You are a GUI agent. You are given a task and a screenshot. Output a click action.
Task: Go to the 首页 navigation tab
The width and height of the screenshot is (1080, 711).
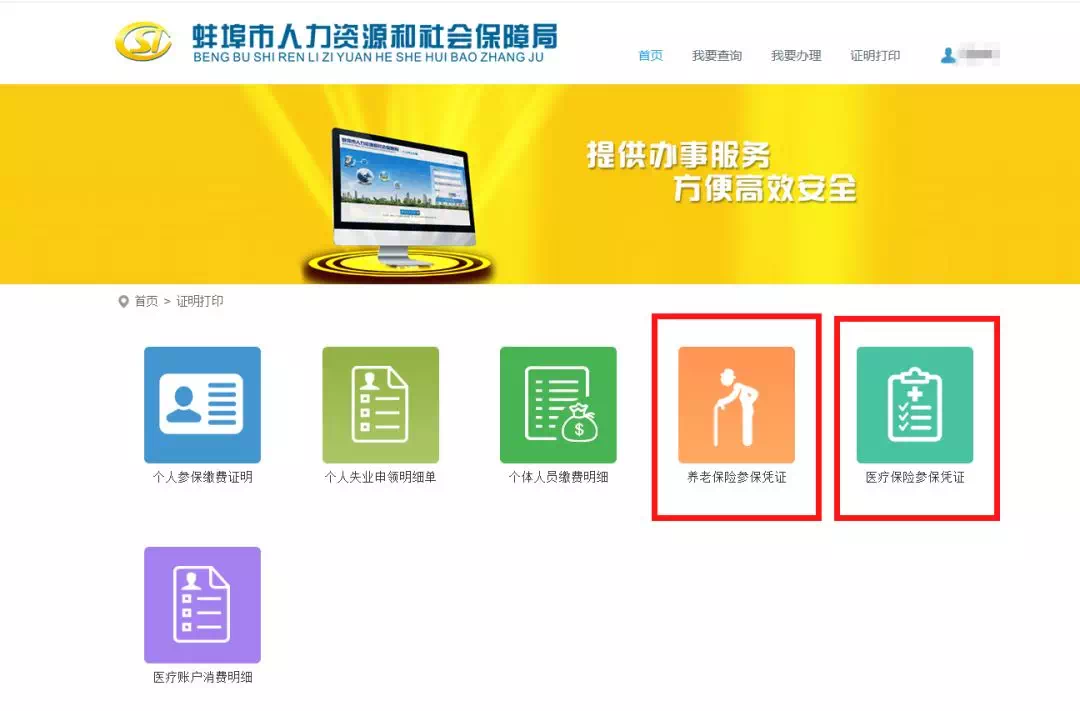[650, 55]
